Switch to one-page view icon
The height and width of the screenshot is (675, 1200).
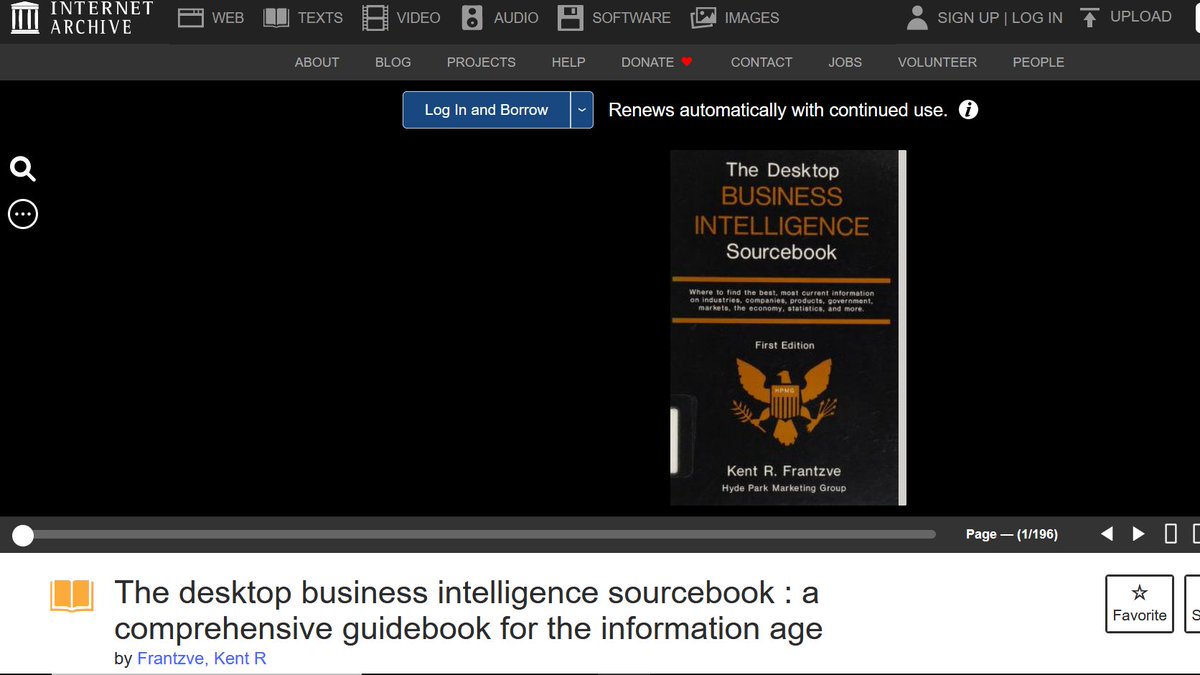[1171, 534]
